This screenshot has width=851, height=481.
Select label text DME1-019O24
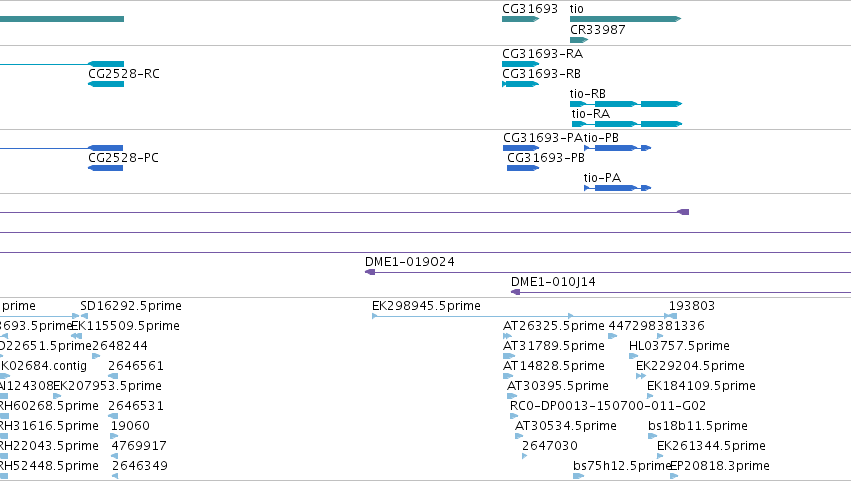point(410,262)
